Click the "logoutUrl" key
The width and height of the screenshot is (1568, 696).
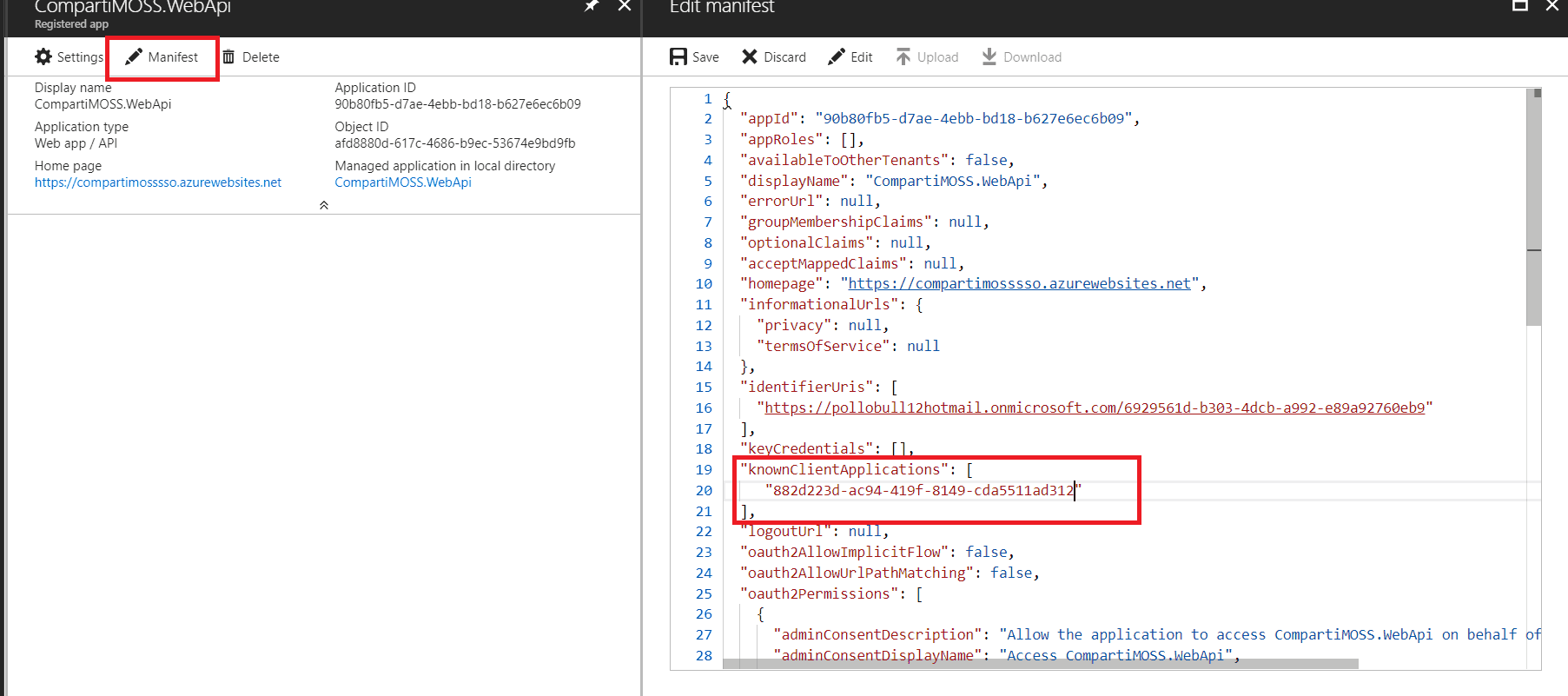point(786,532)
